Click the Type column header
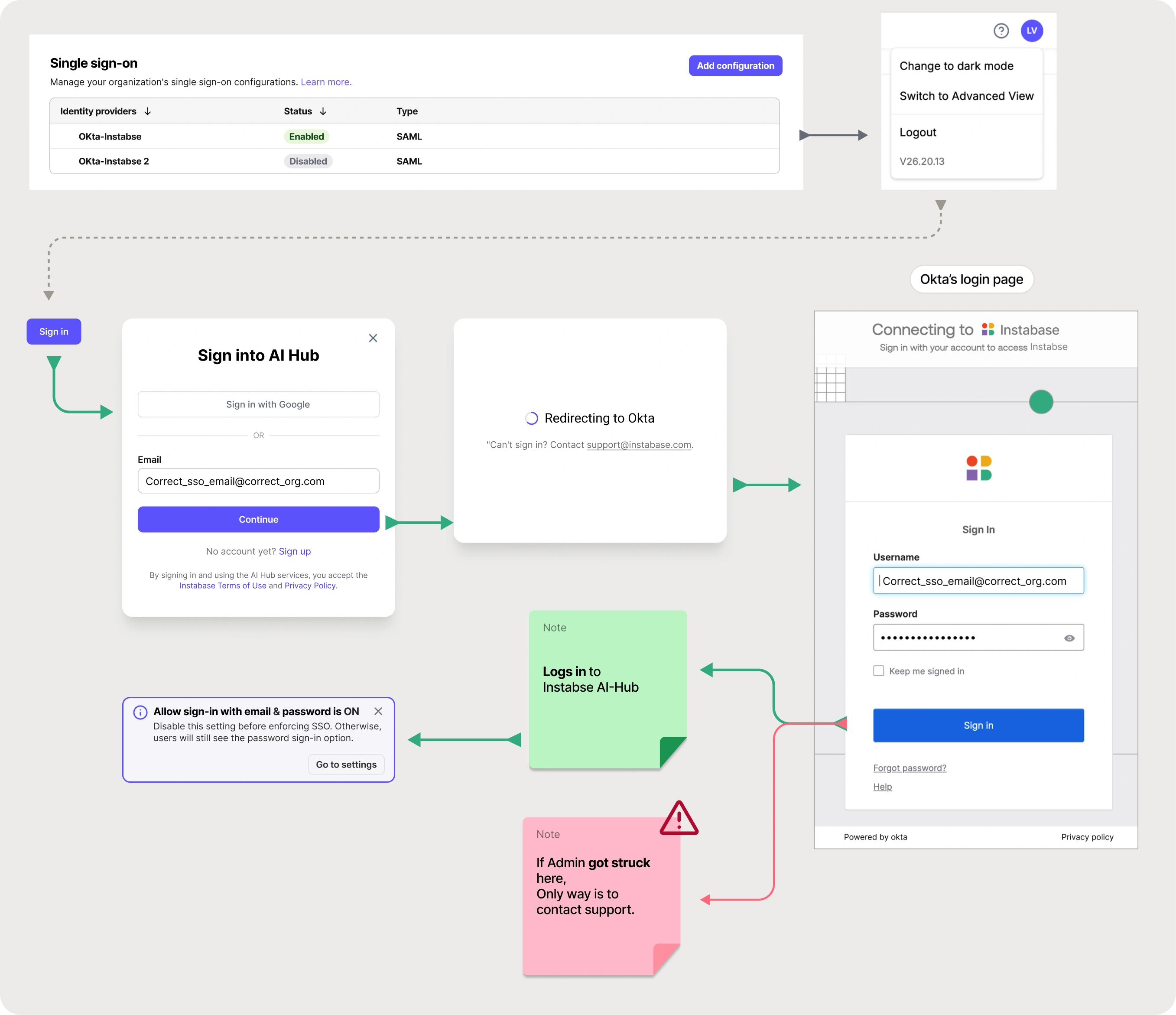 (x=407, y=111)
